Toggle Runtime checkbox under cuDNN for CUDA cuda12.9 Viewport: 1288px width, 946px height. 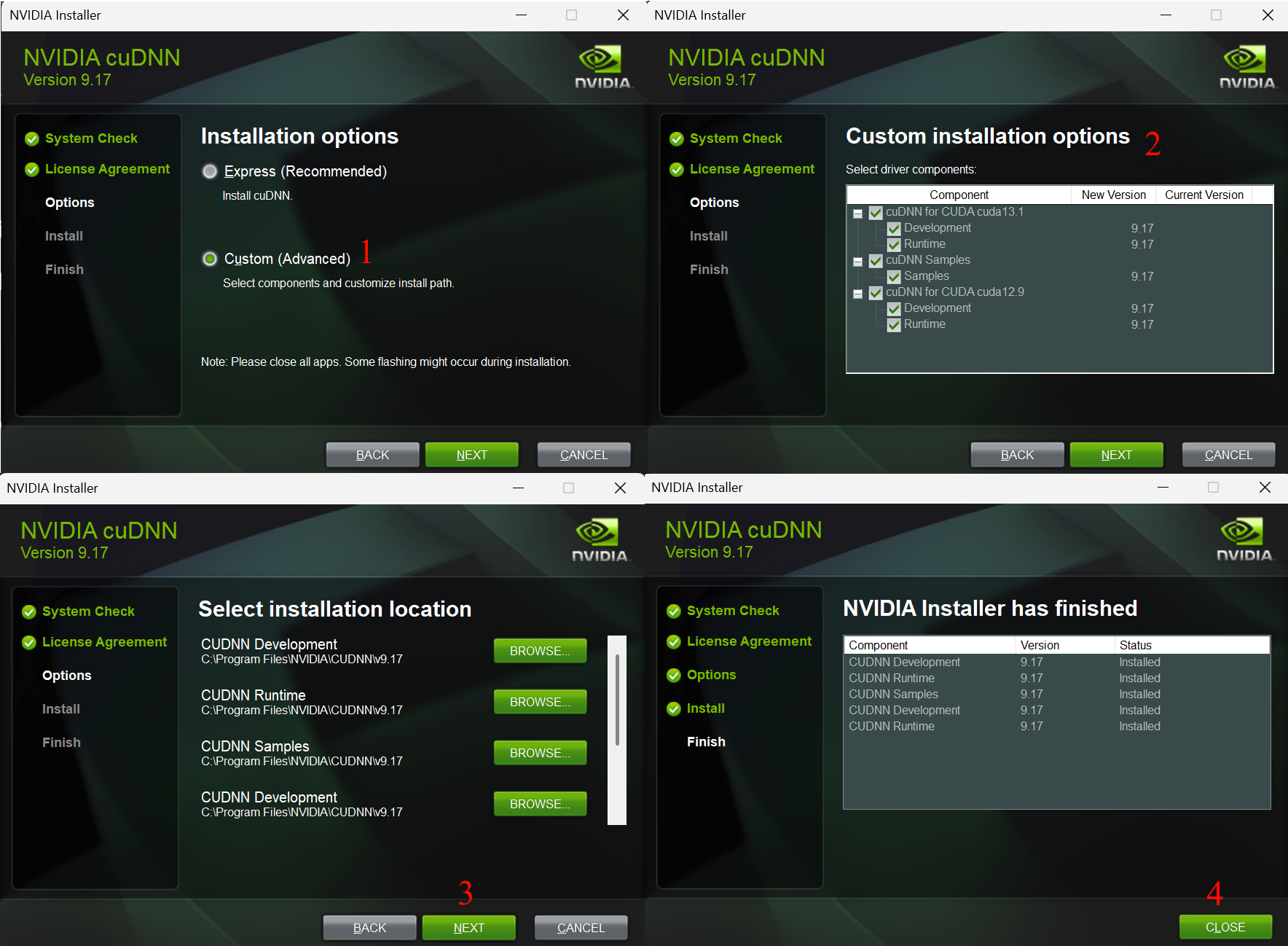[894, 325]
